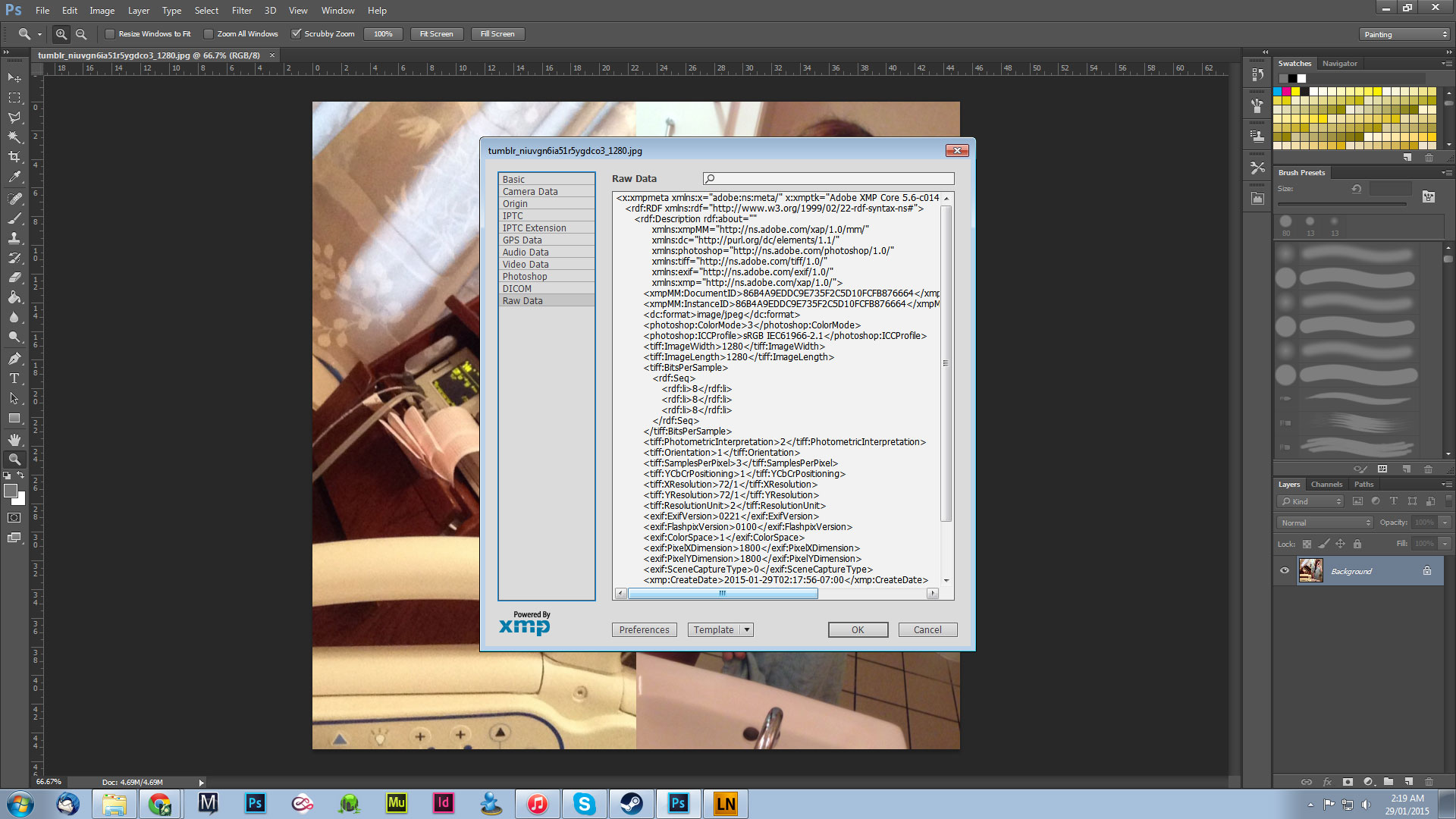Open the Opacity slider dropdown arrow
The width and height of the screenshot is (1456, 819).
coord(1445,522)
